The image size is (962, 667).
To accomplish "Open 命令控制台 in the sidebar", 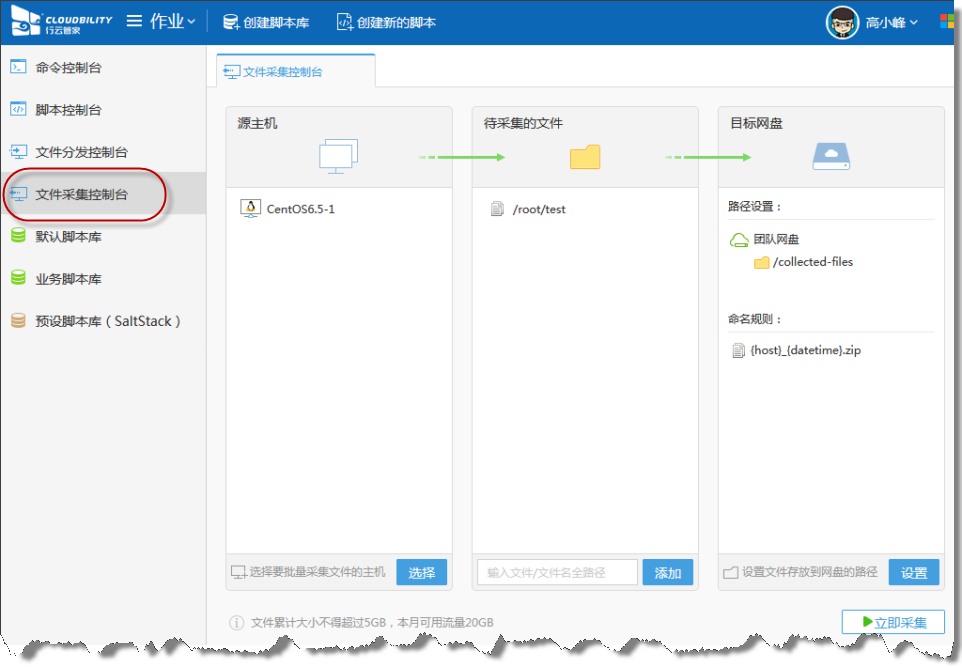I will [68, 68].
